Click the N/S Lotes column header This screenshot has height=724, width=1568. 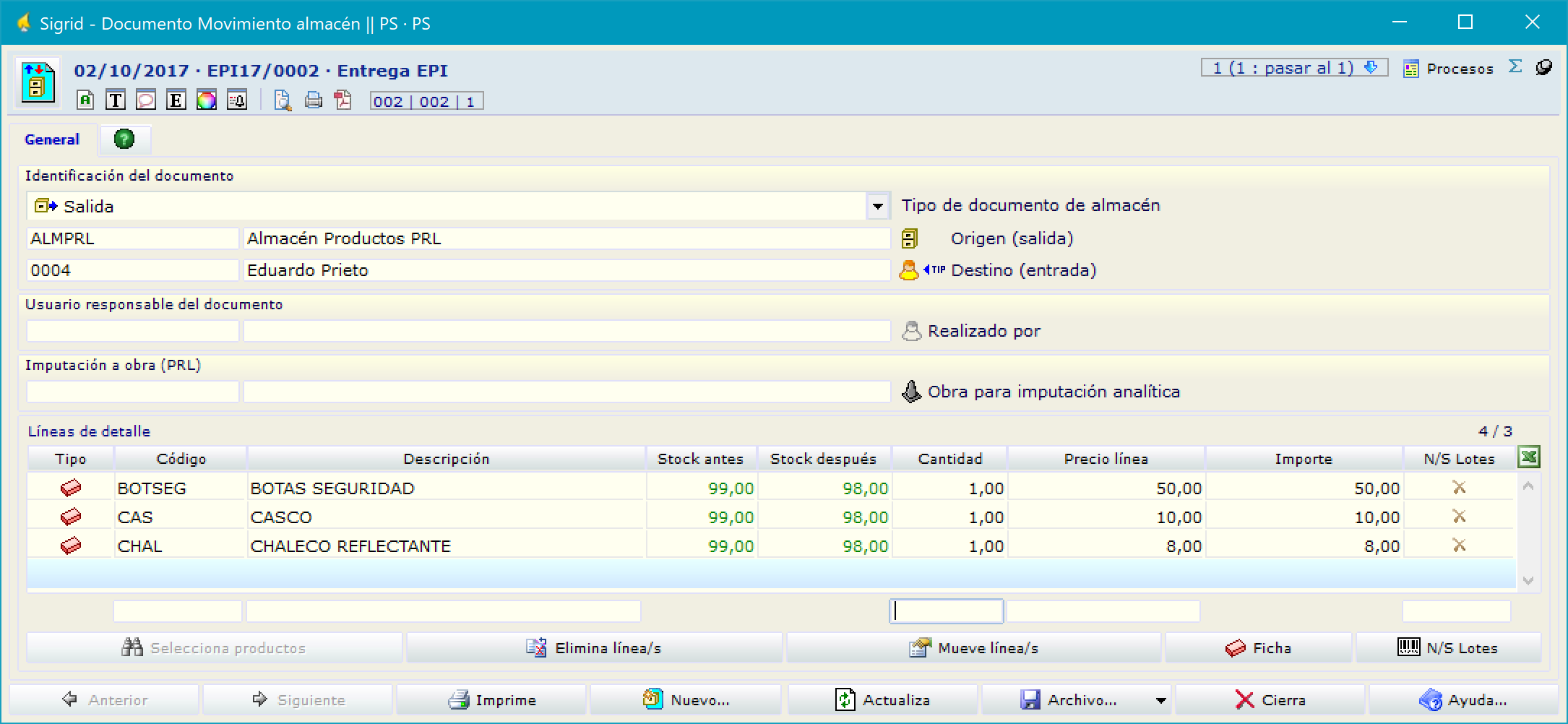coord(1459,459)
